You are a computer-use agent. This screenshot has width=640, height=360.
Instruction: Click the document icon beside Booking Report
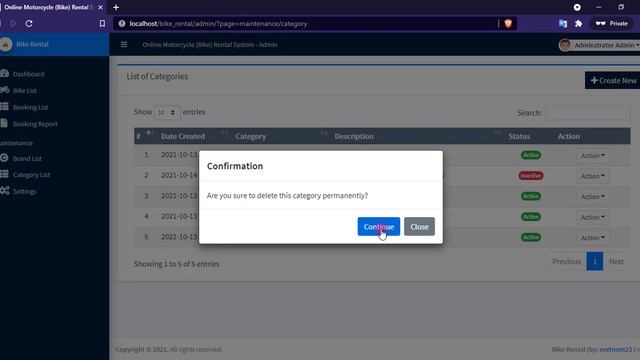4,123
